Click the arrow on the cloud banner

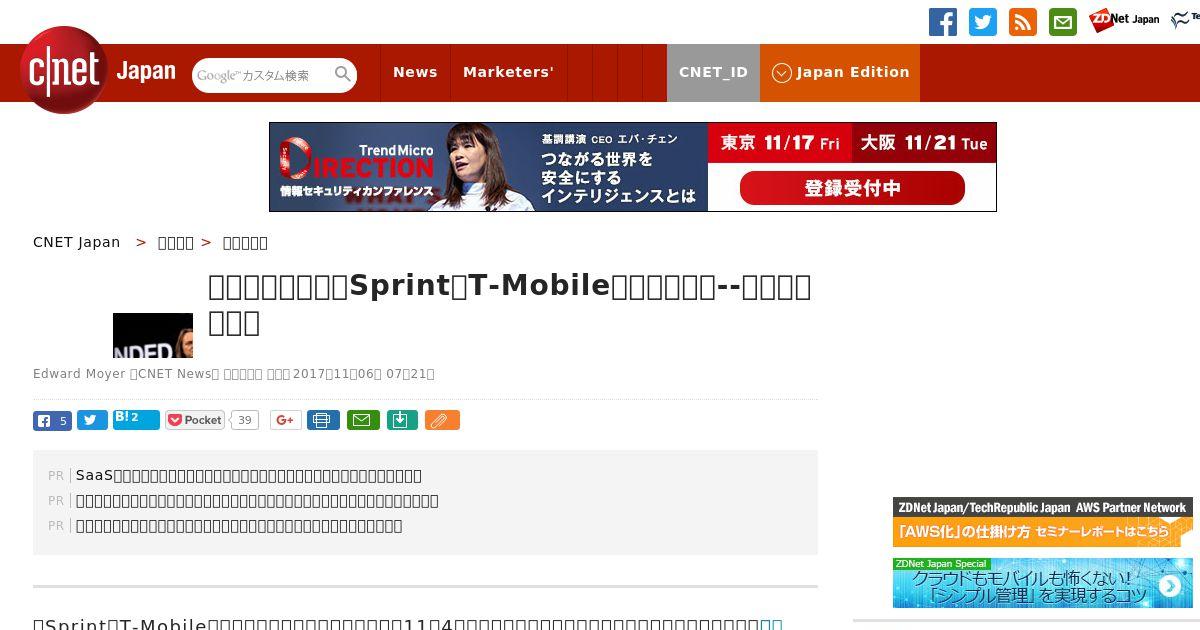(1168, 587)
